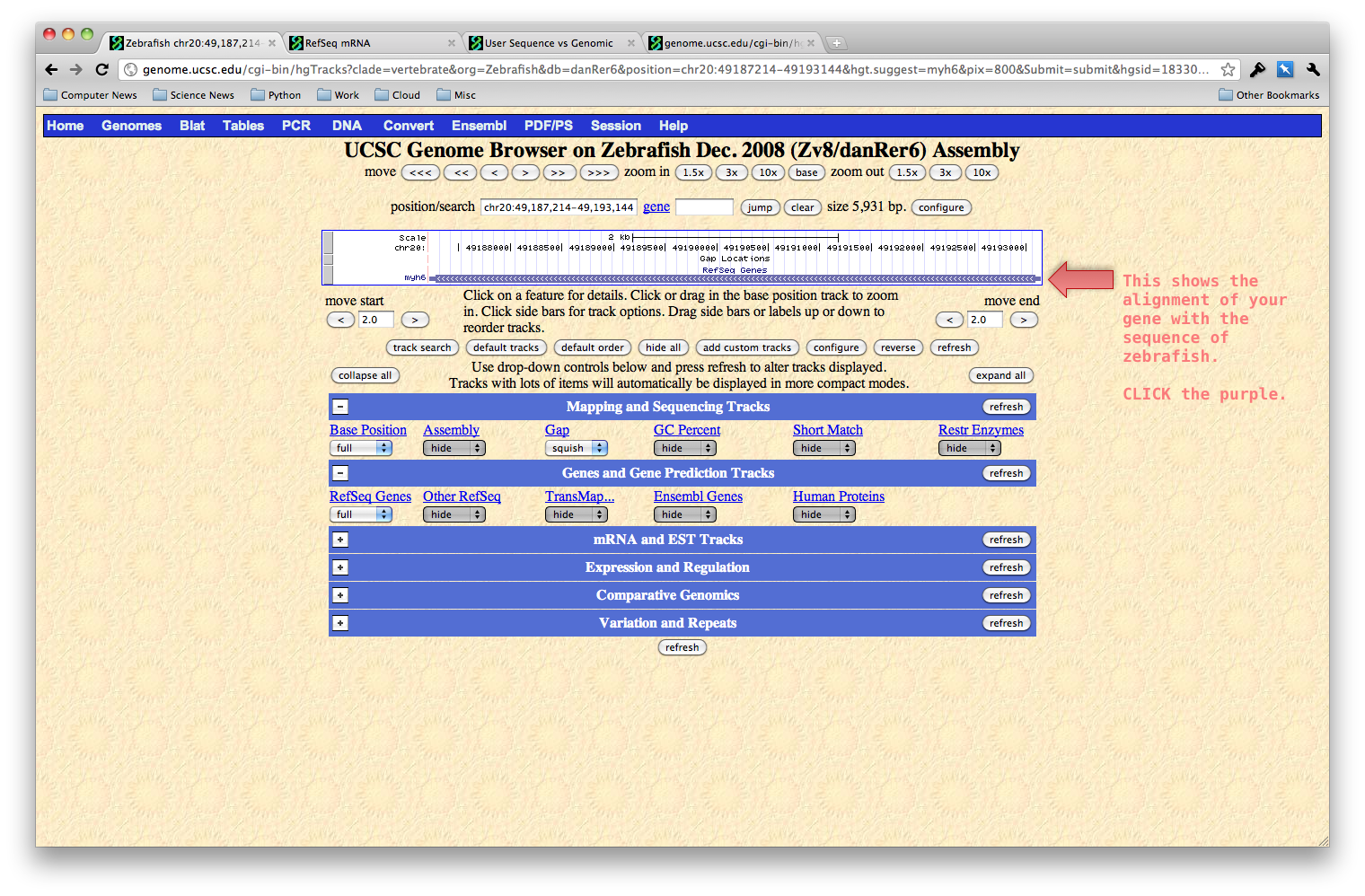Image resolution: width=1365 pixels, height=896 pixels.
Task: Click the blue cursor extension icon
Action: (1285, 69)
